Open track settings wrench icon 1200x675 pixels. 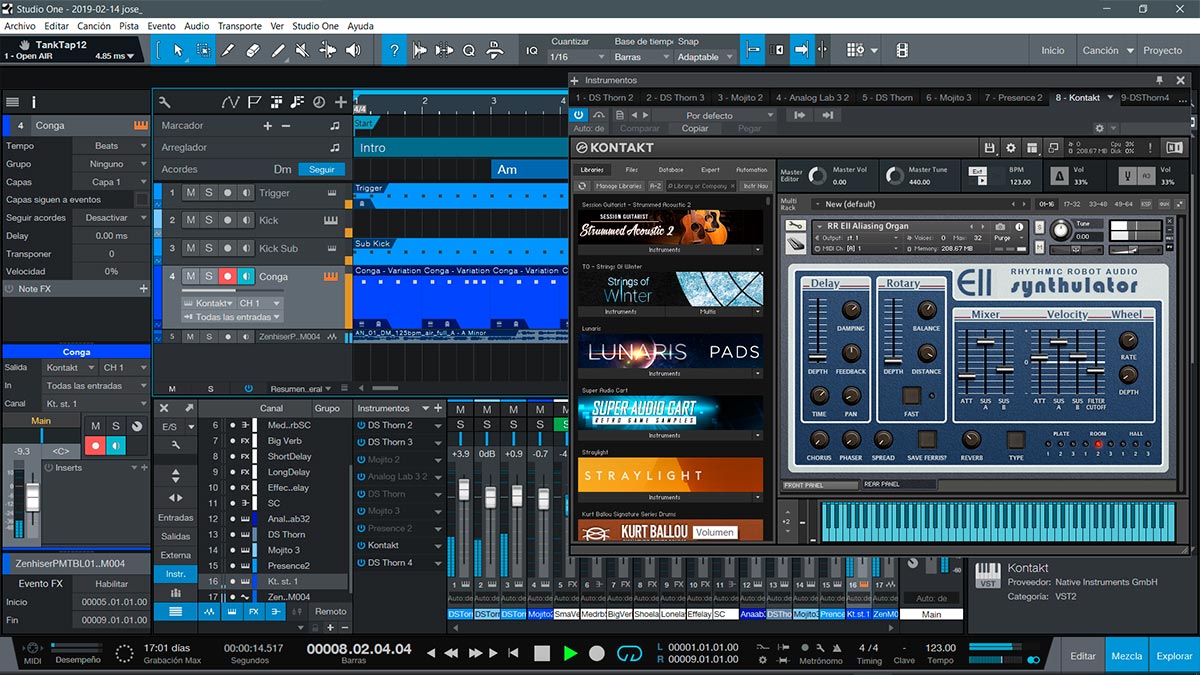click(164, 102)
